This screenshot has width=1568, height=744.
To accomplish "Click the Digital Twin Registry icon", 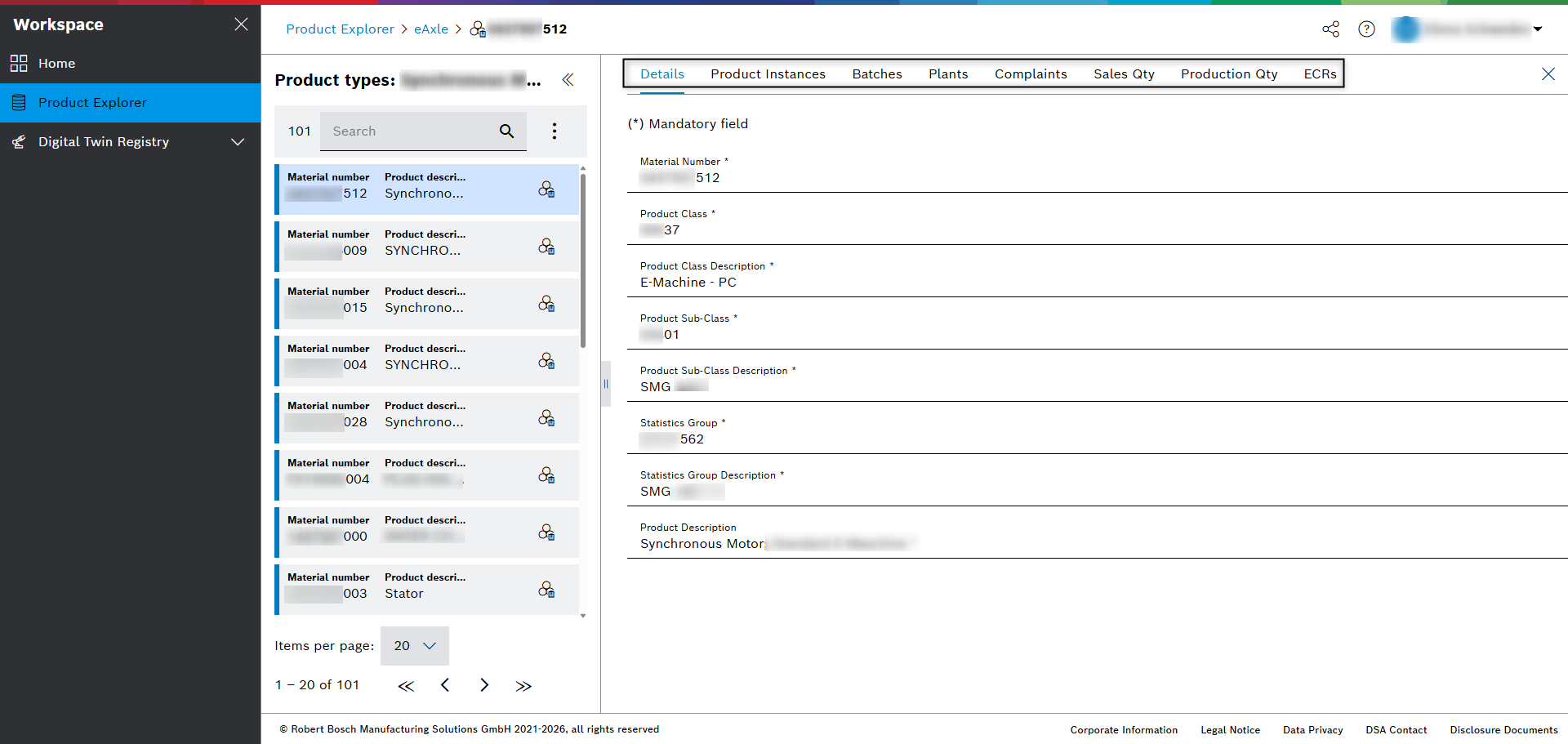I will point(19,142).
